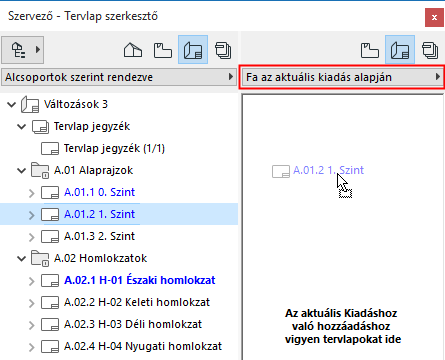Screen dimensions: 445x360
Task: Collapse the A.01 Alaprajzok folder
Action: pyautogui.click(x=21, y=171)
